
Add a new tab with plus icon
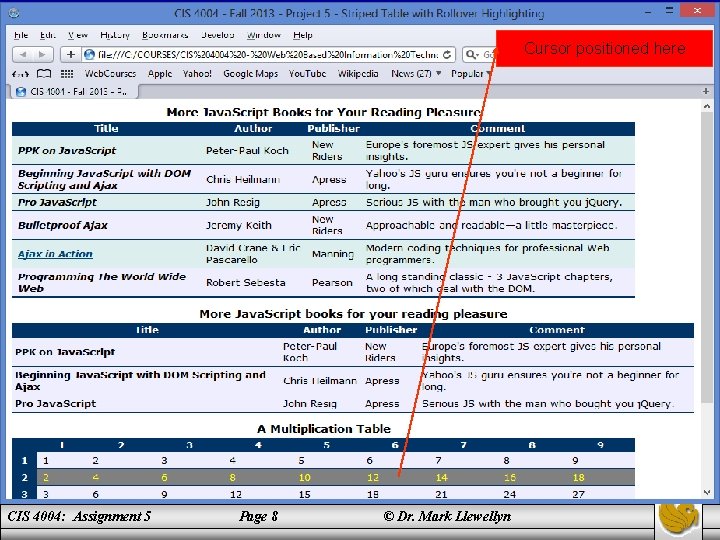click(706, 91)
